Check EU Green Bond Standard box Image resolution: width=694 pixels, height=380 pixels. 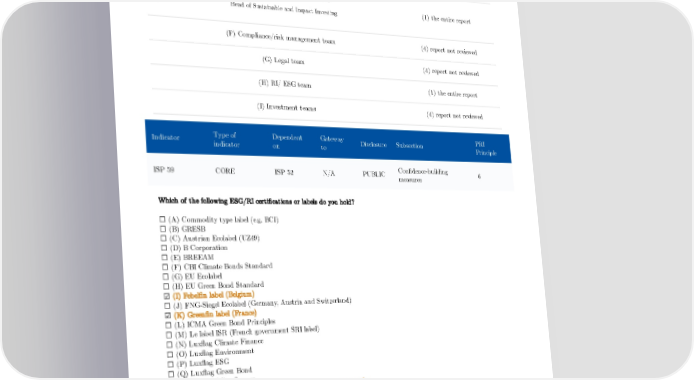point(166,286)
